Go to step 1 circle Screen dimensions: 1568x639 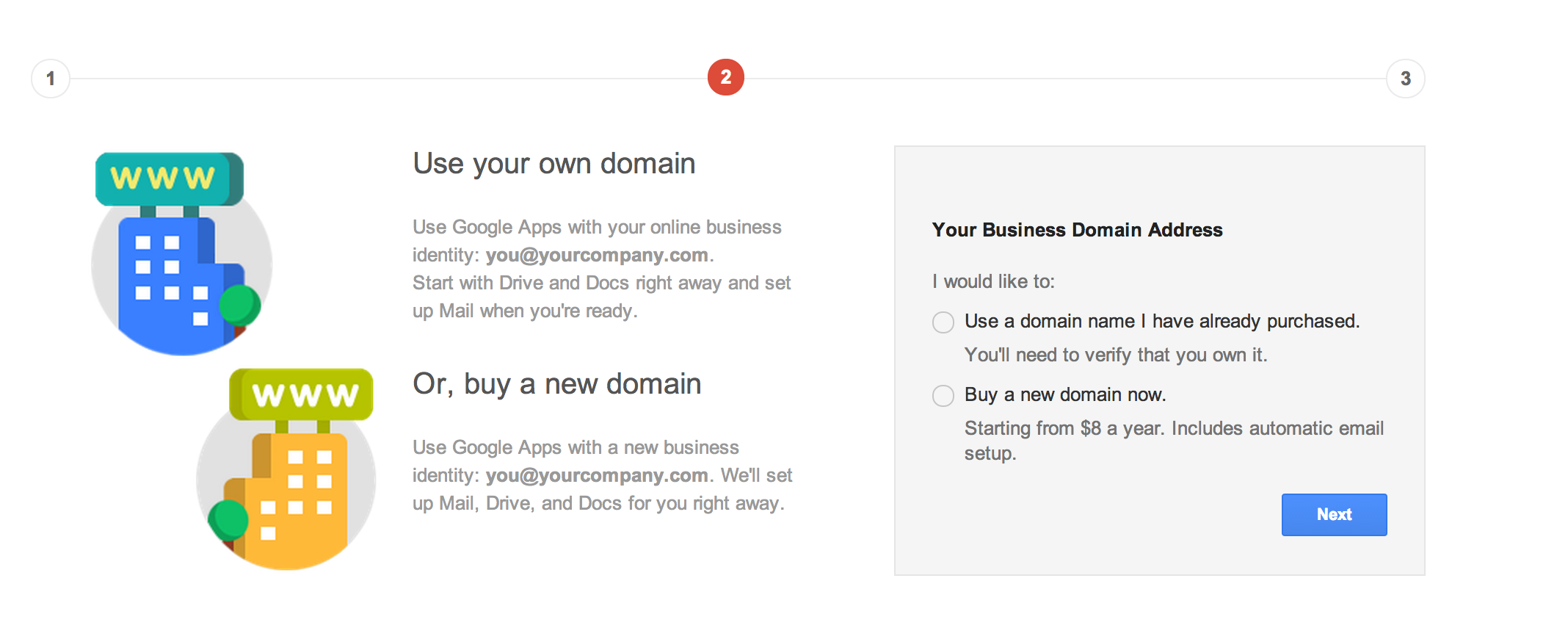coord(51,79)
